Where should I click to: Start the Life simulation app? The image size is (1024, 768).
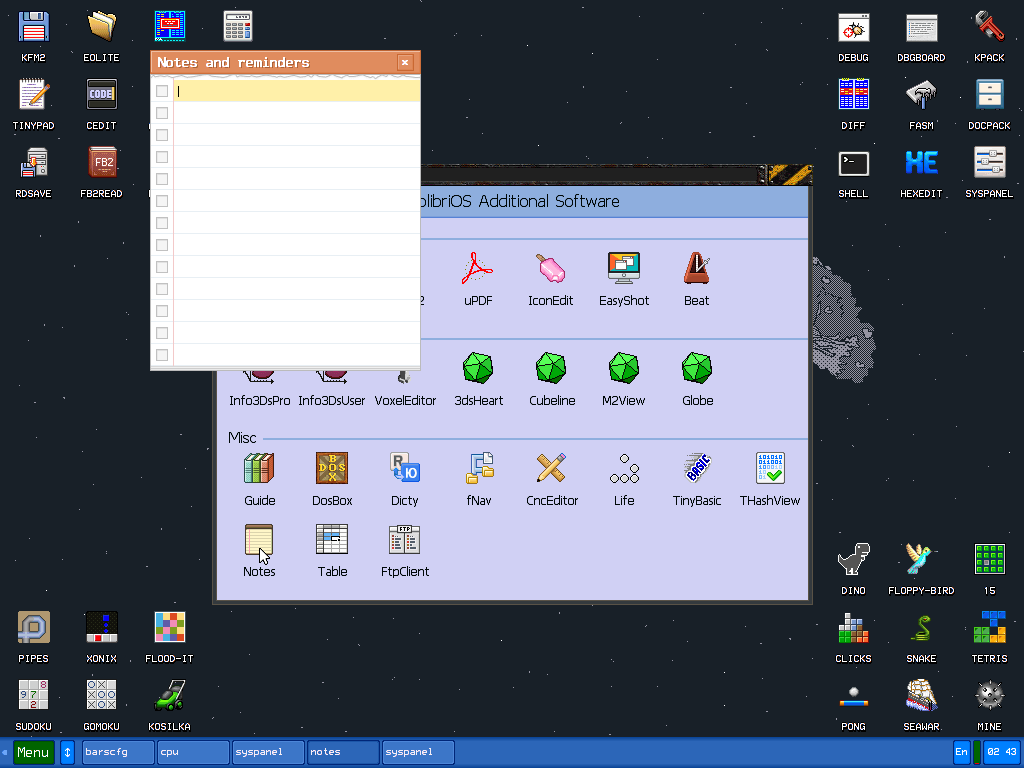(624, 468)
